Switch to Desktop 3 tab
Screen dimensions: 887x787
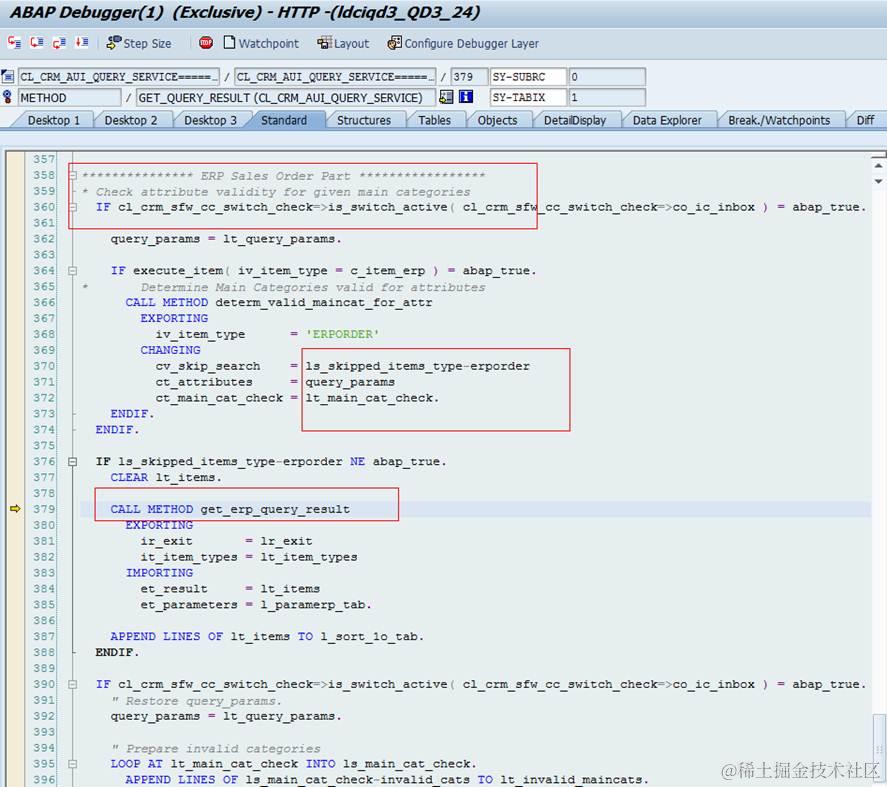210,120
